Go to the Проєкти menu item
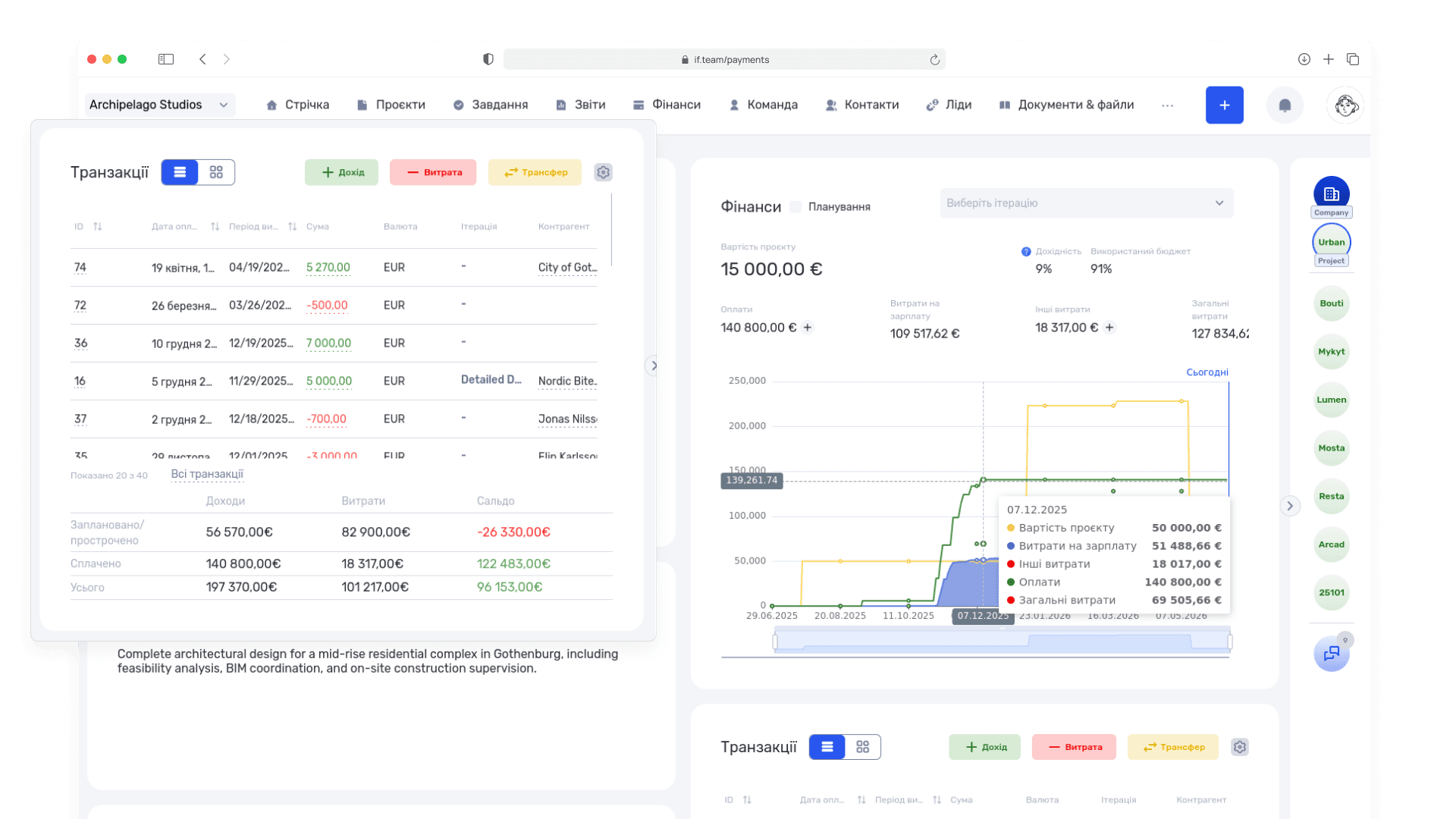 coord(391,105)
